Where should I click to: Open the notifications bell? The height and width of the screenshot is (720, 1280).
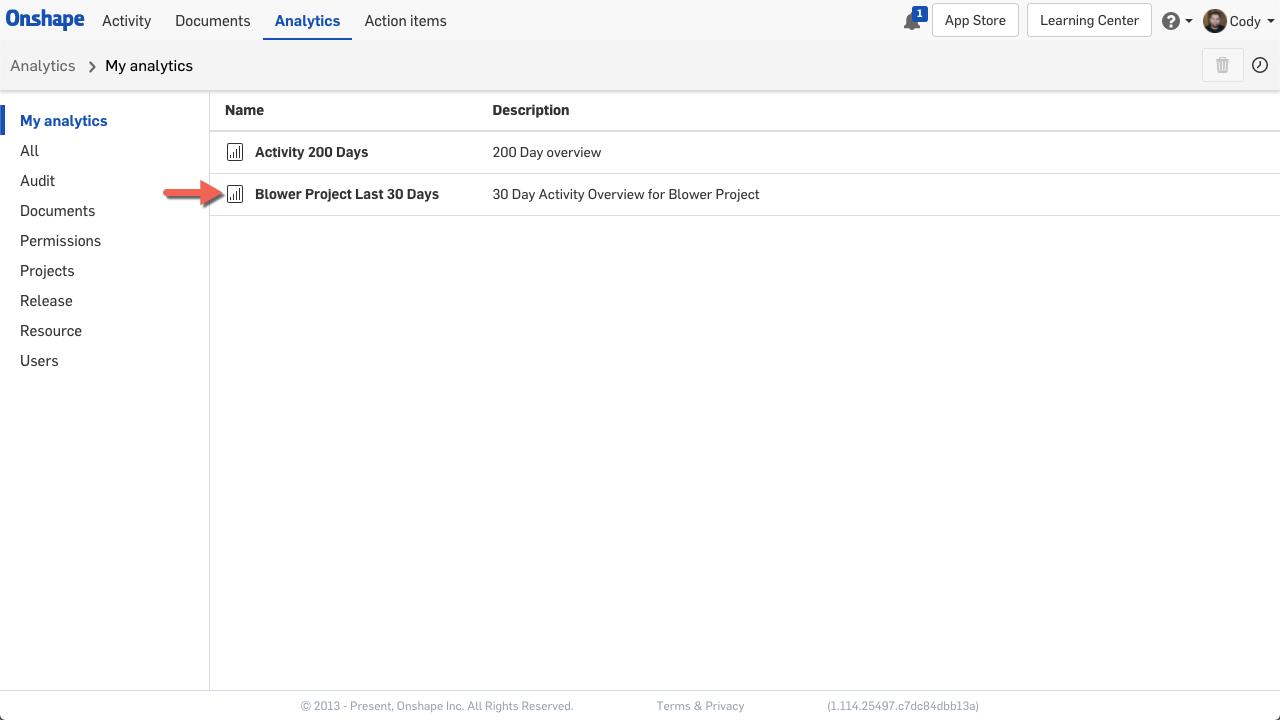911,20
